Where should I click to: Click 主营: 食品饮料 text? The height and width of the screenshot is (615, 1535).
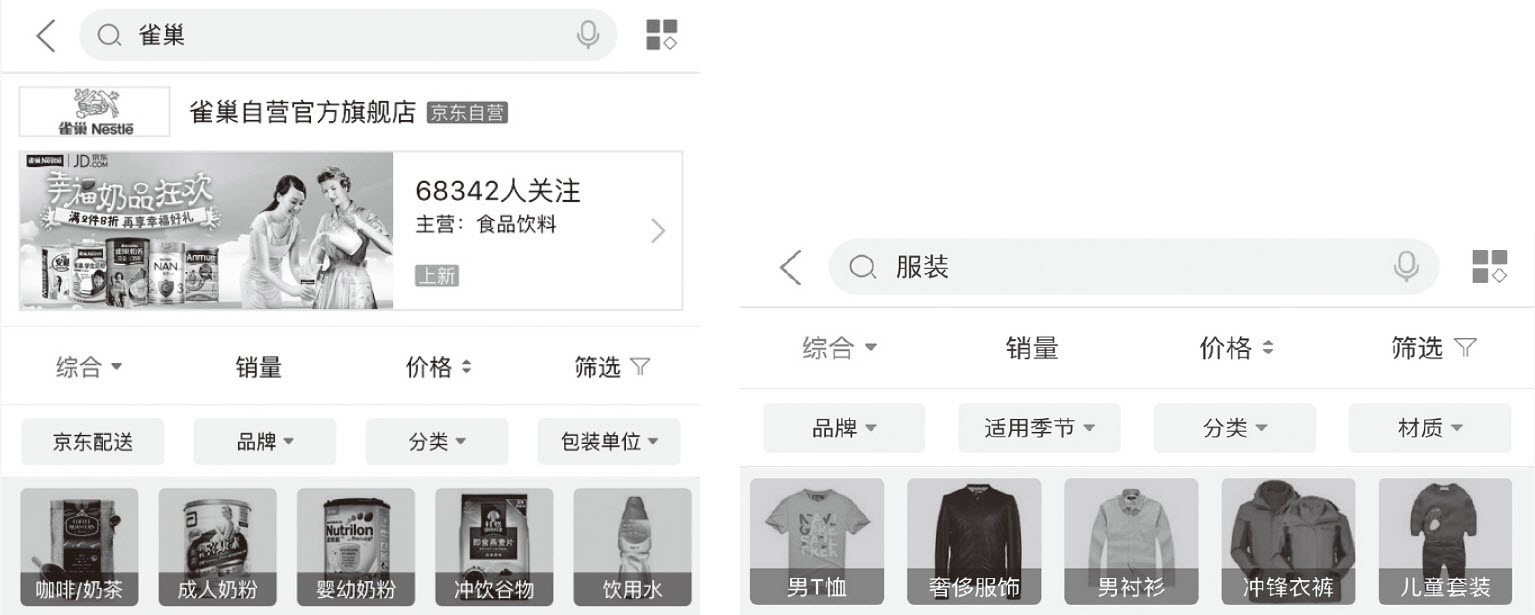click(x=485, y=225)
